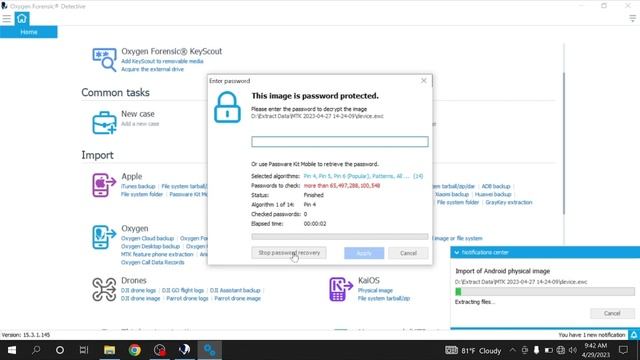The image size is (640, 360).
Task: Collapse the Notifications center chevron
Action: (457, 253)
